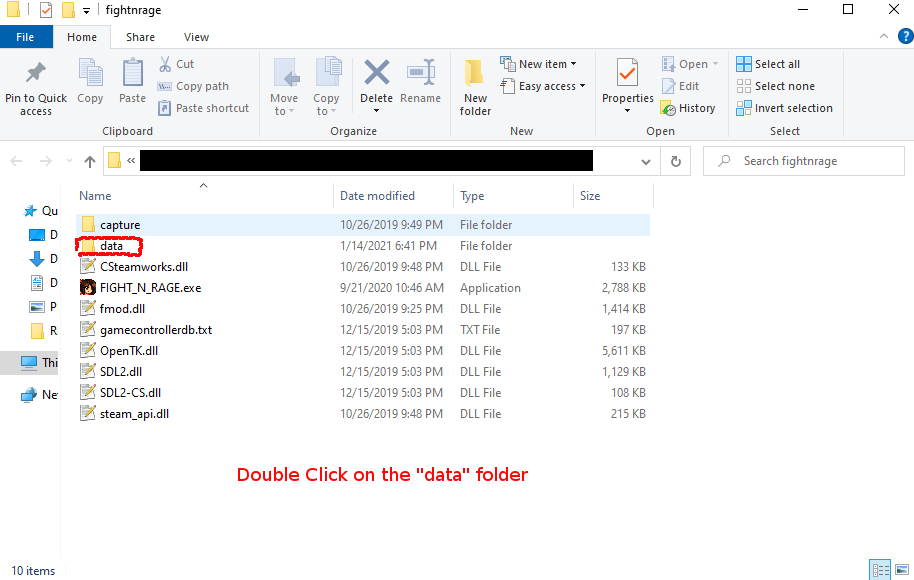Select FIGHT_N_RAGE.exe application

click(363, 288)
